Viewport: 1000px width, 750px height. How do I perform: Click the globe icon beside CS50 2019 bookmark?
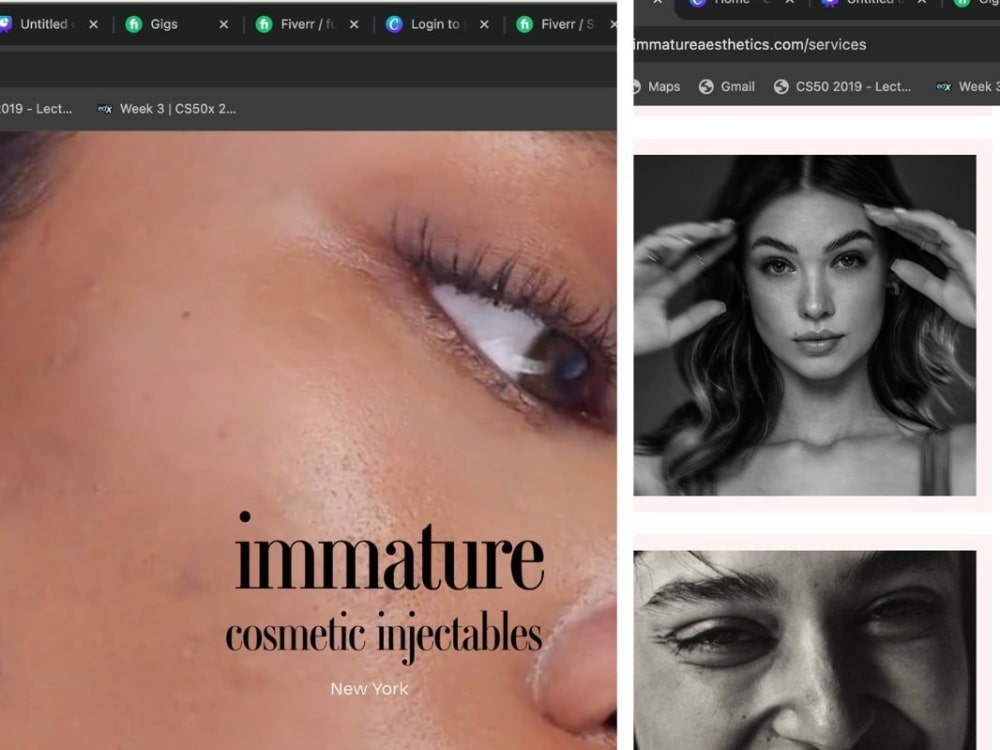click(x=781, y=87)
